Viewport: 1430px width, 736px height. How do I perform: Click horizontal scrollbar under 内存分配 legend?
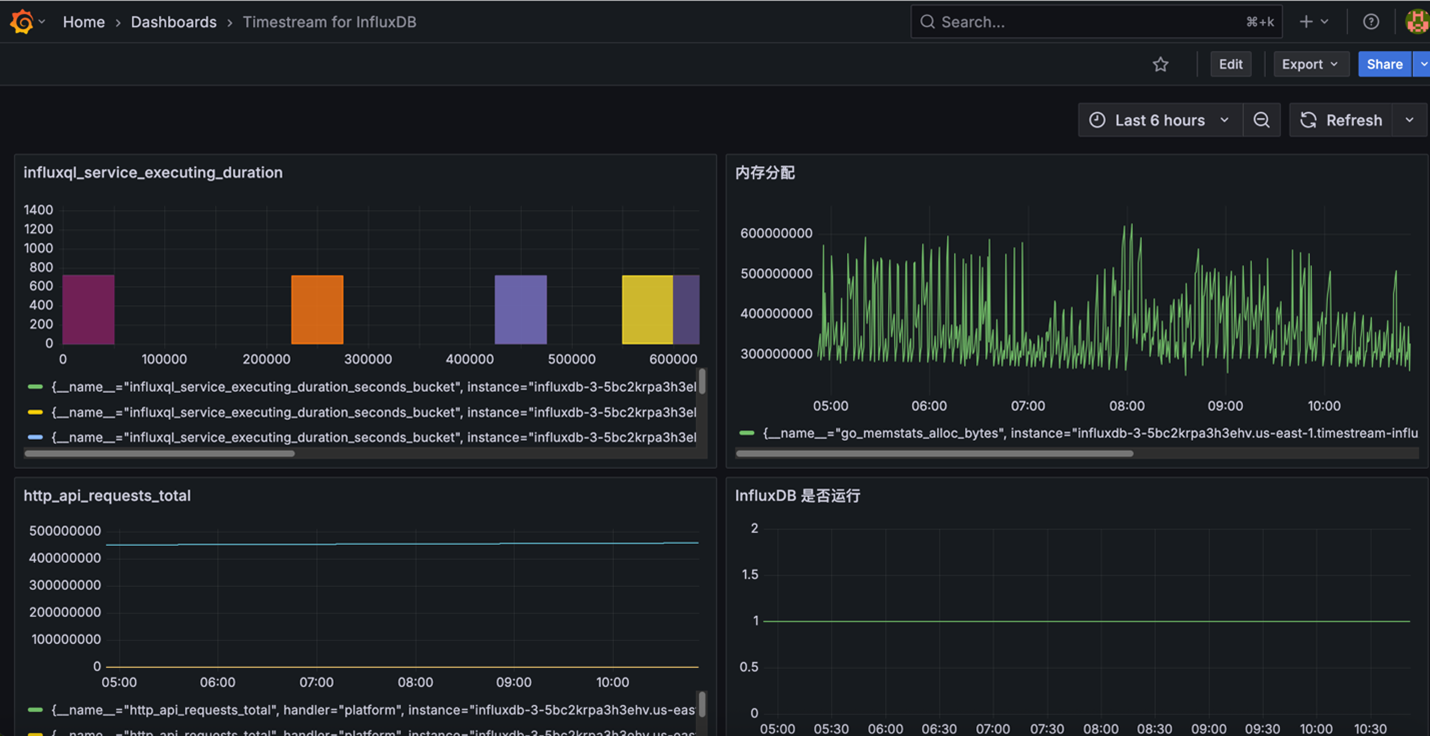935,453
